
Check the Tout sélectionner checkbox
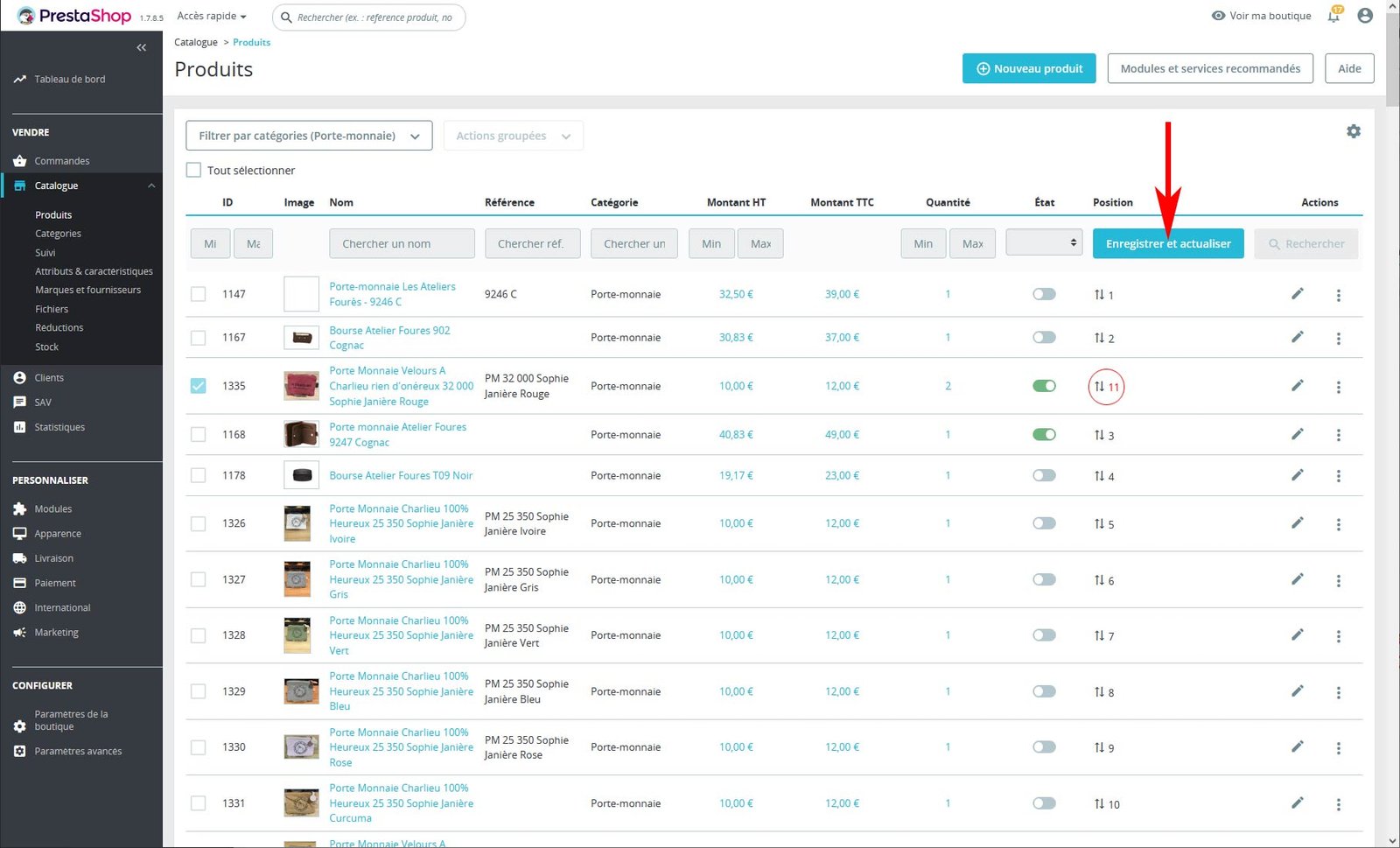click(x=194, y=171)
